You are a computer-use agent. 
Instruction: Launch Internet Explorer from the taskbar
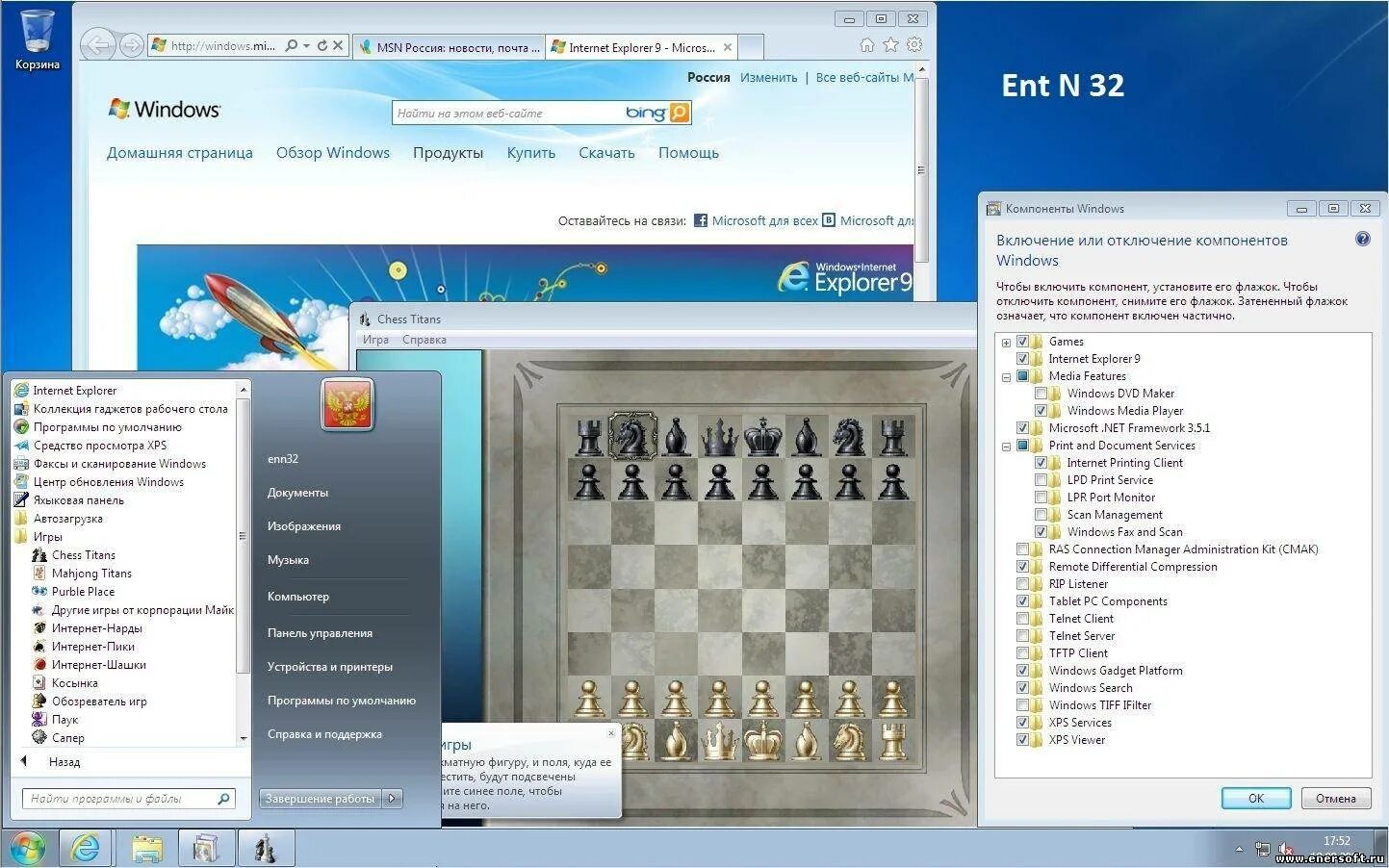tap(87, 848)
